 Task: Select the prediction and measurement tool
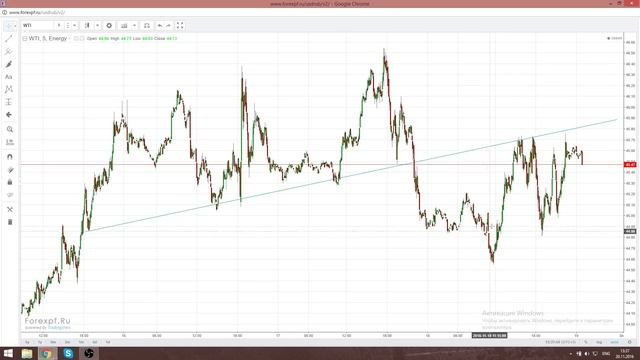pos(9,102)
